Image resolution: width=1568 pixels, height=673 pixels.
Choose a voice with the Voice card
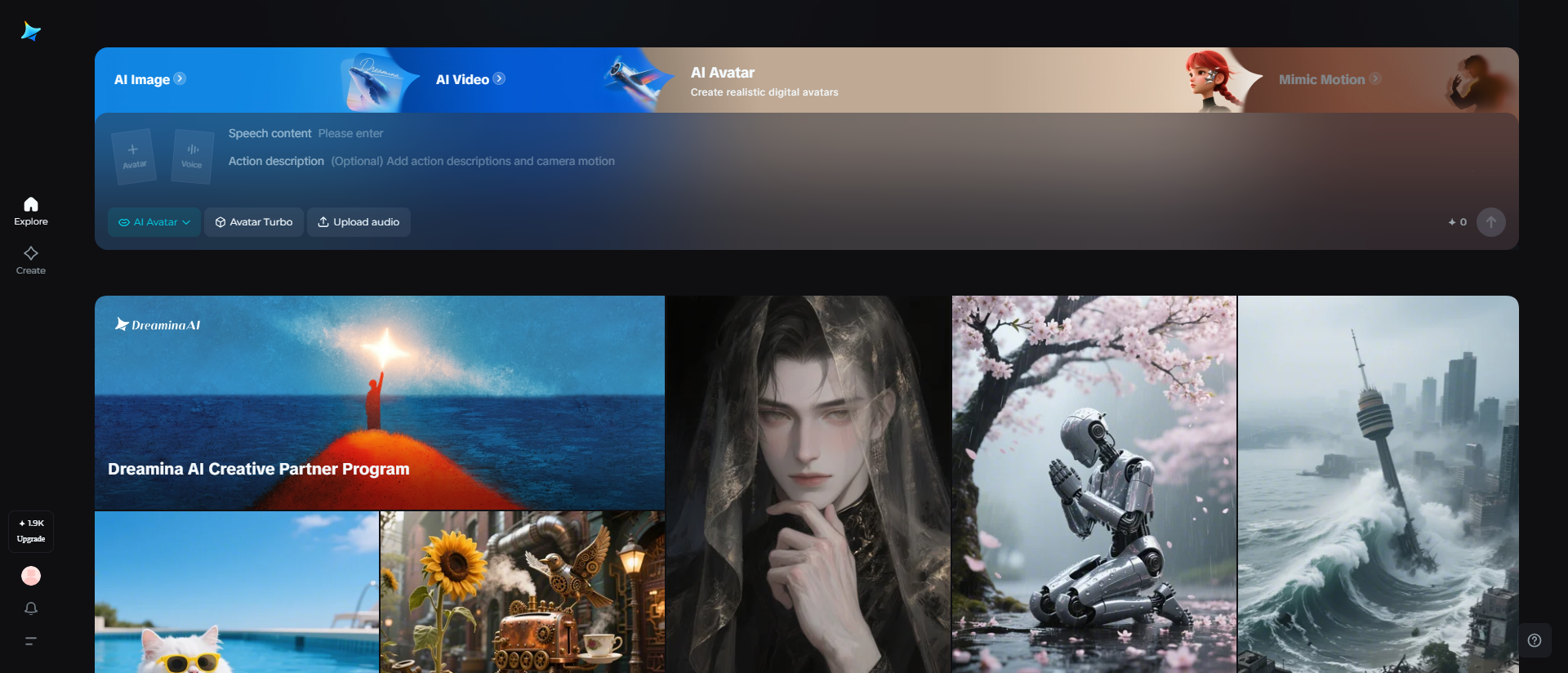(x=193, y=156)
